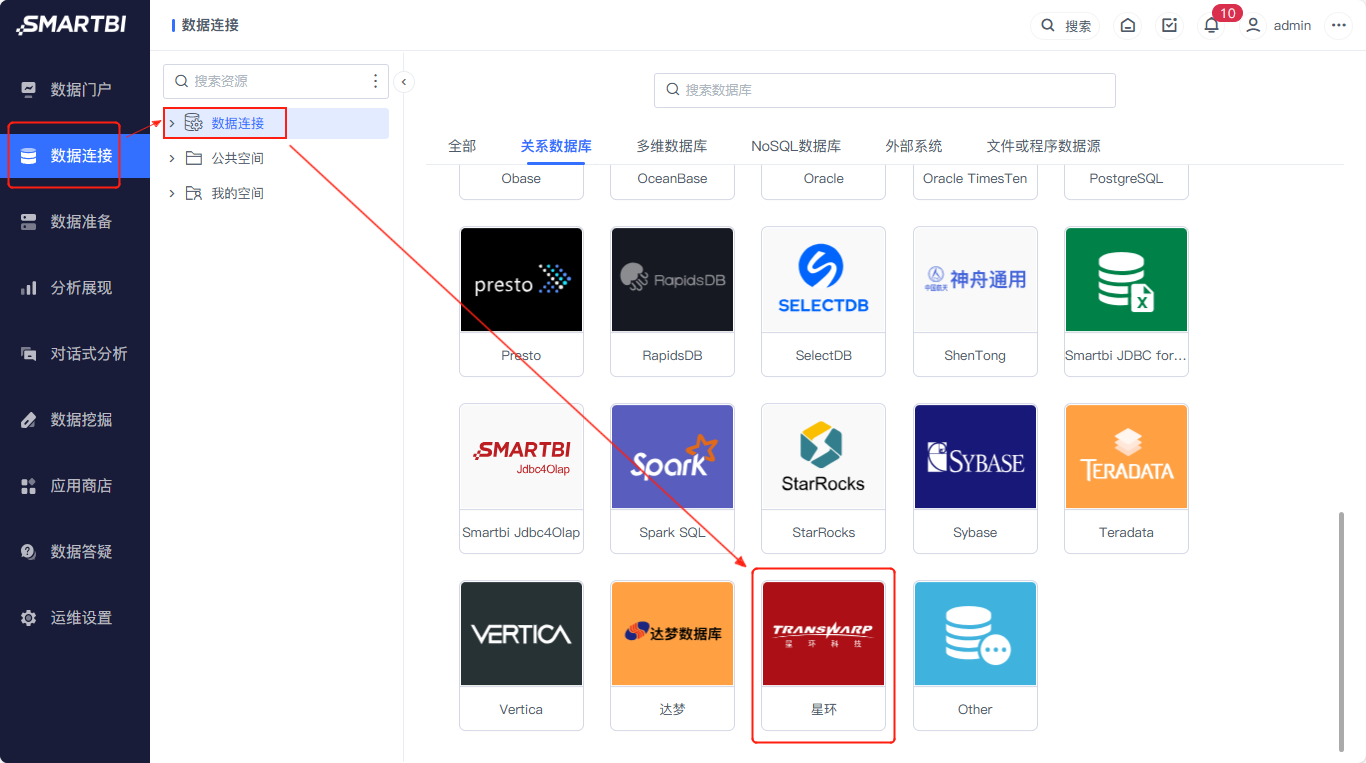Navigate to 数据挖掘 in the sidebar

[x=75, y=420]
